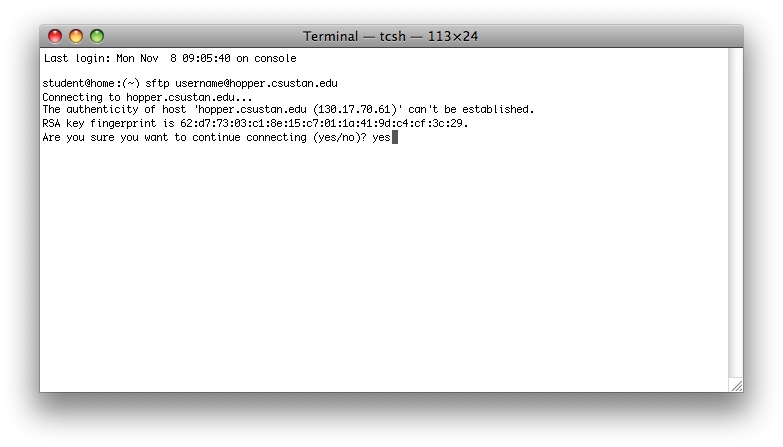The image size is (783, 447).
Task: Zoom the Terminal window with green button
Action: click(97, 36)
